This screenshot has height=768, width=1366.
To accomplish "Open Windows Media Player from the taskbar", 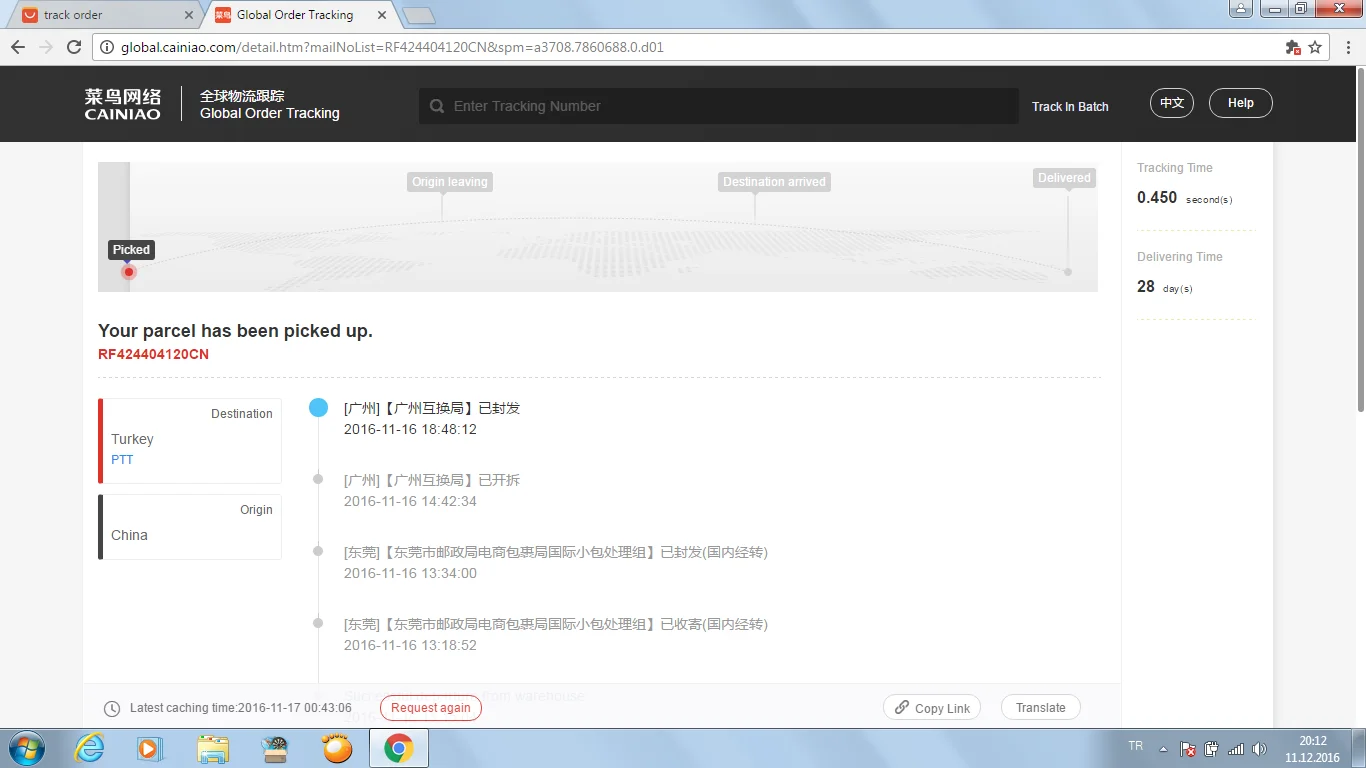I will (149, 748).
